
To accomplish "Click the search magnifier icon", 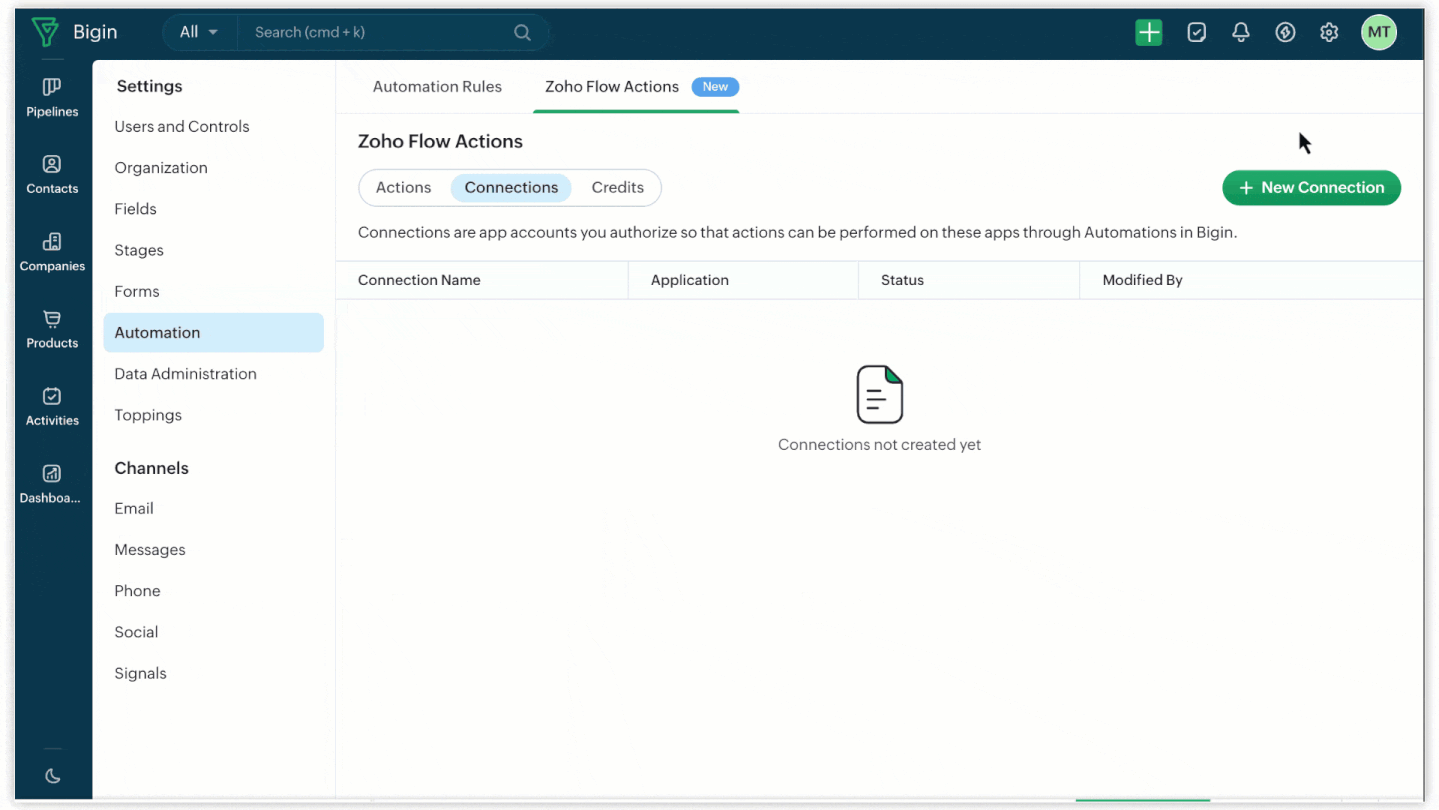I will coord(522,32).
